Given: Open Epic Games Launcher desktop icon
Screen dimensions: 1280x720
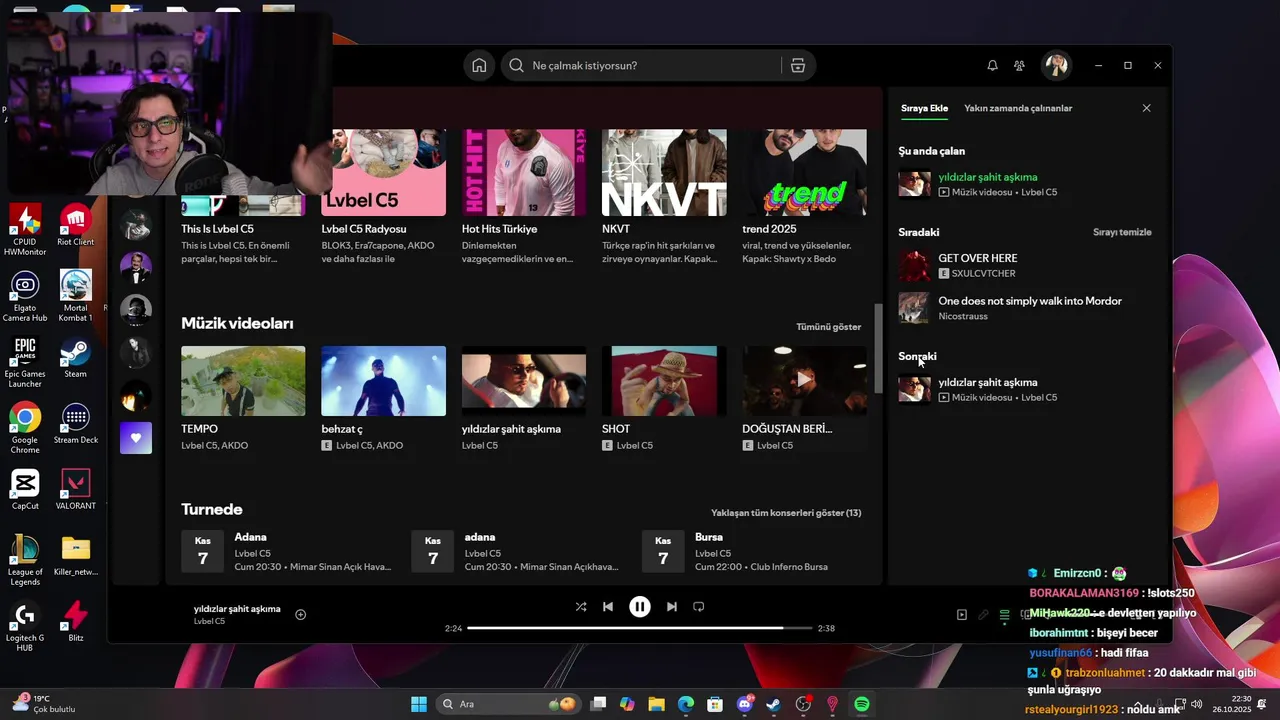Looking at the screenshot, I should point(25,362).
